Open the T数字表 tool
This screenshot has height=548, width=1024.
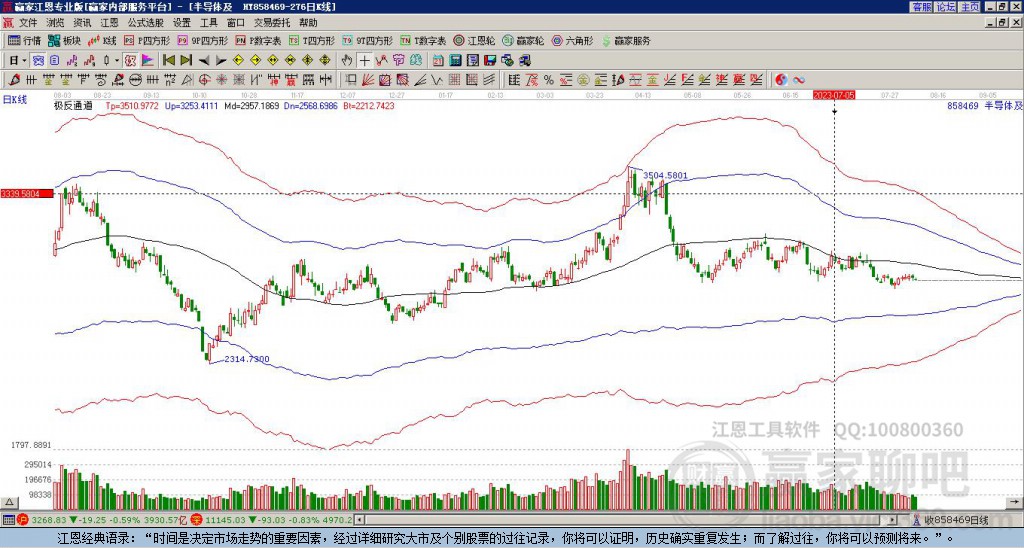423,40
